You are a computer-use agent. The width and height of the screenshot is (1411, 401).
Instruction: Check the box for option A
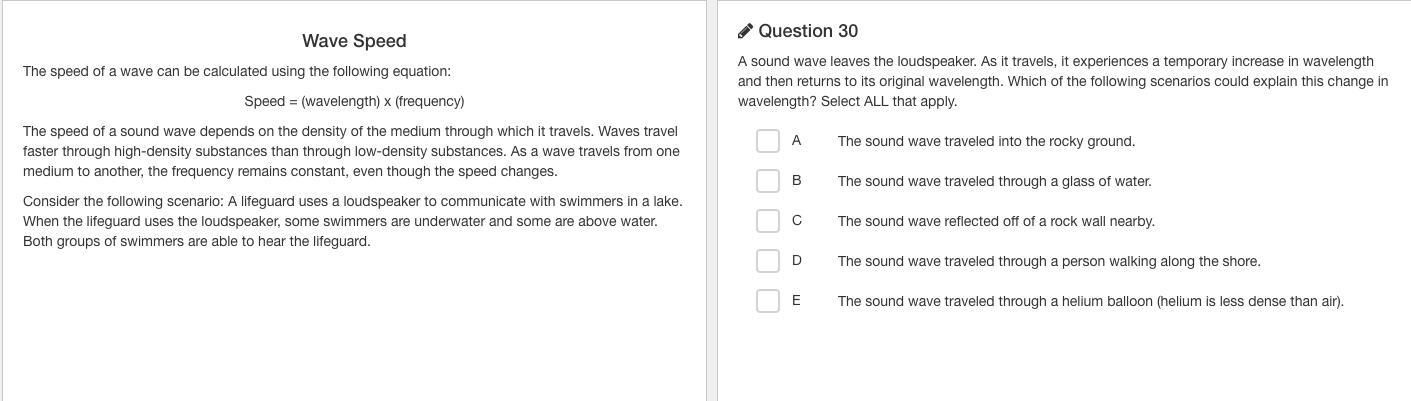click(768, 141)
